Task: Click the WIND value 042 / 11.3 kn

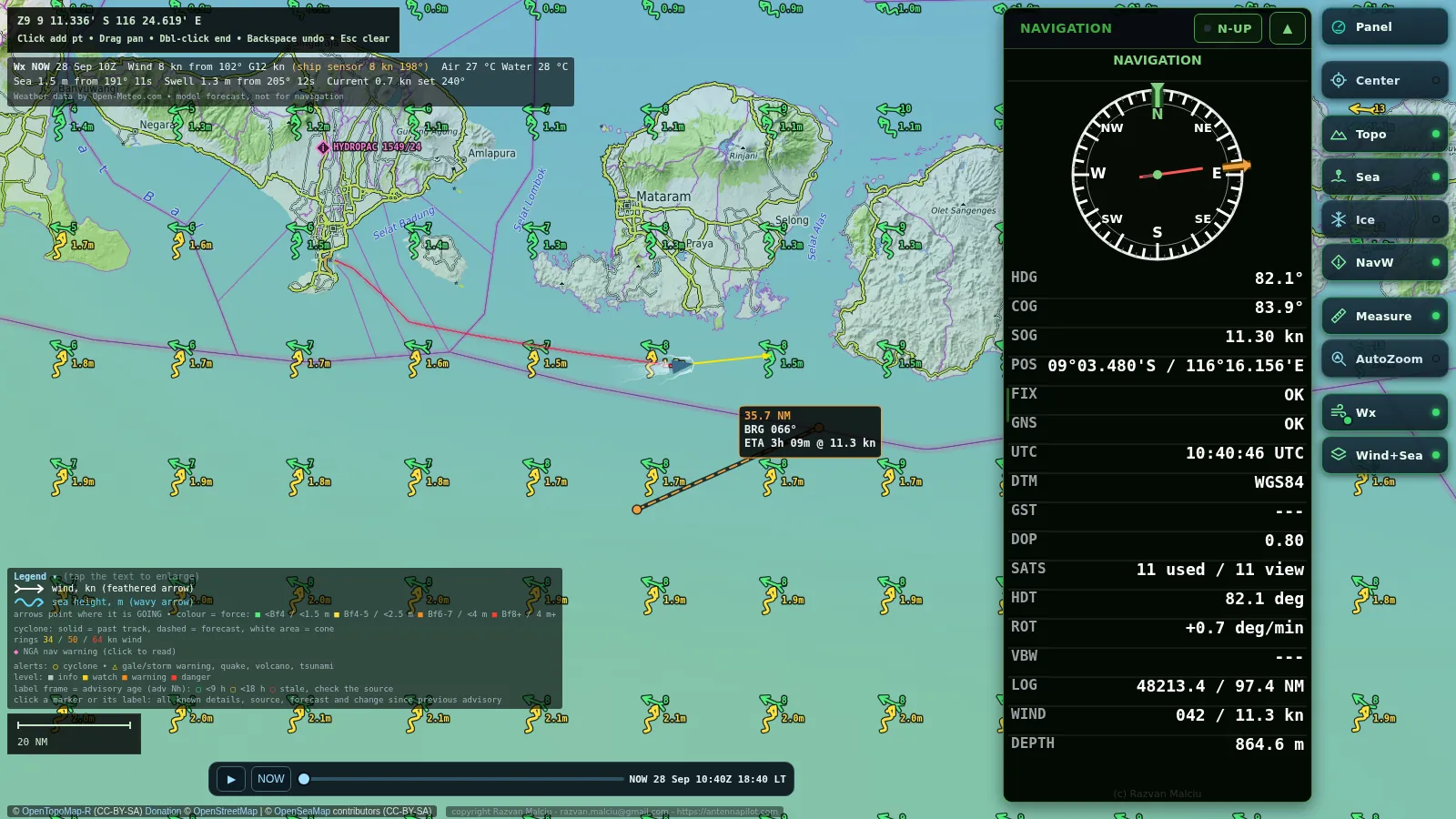Action: pyautogui.click(x=1239, y=715)
